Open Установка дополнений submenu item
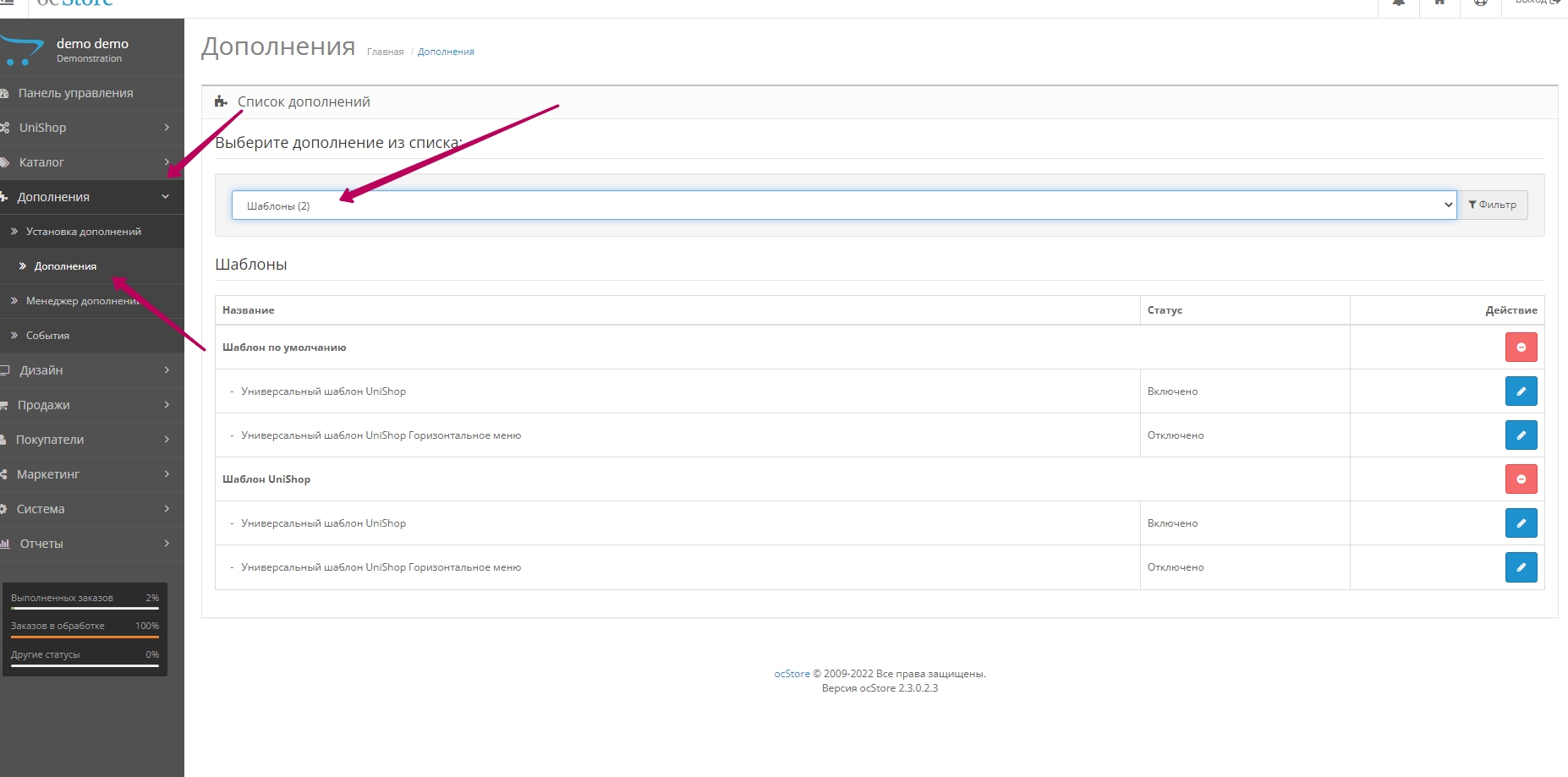 click(x=83, y=232)
